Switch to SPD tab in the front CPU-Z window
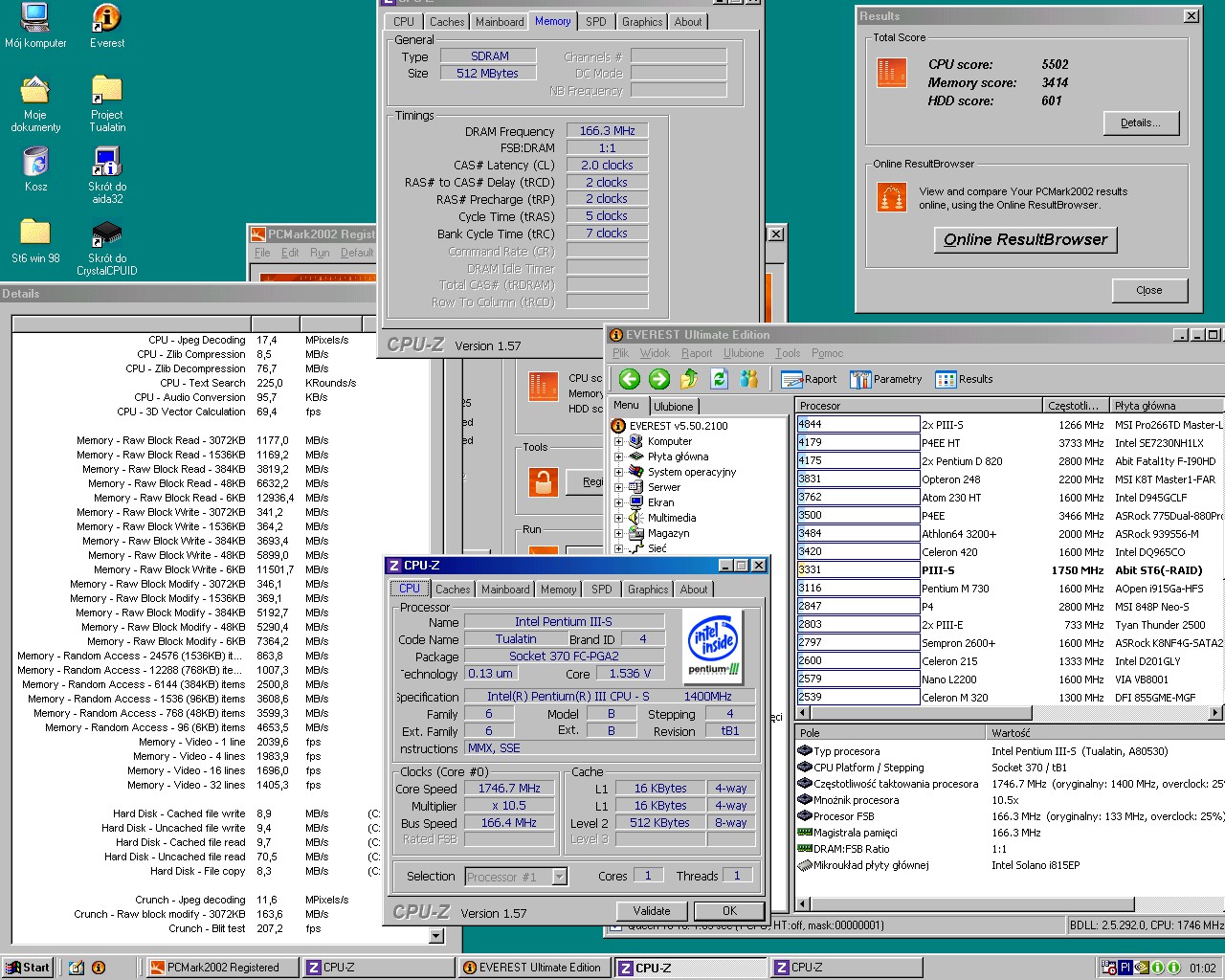The image size is (1225, 980). pos(602,590)
